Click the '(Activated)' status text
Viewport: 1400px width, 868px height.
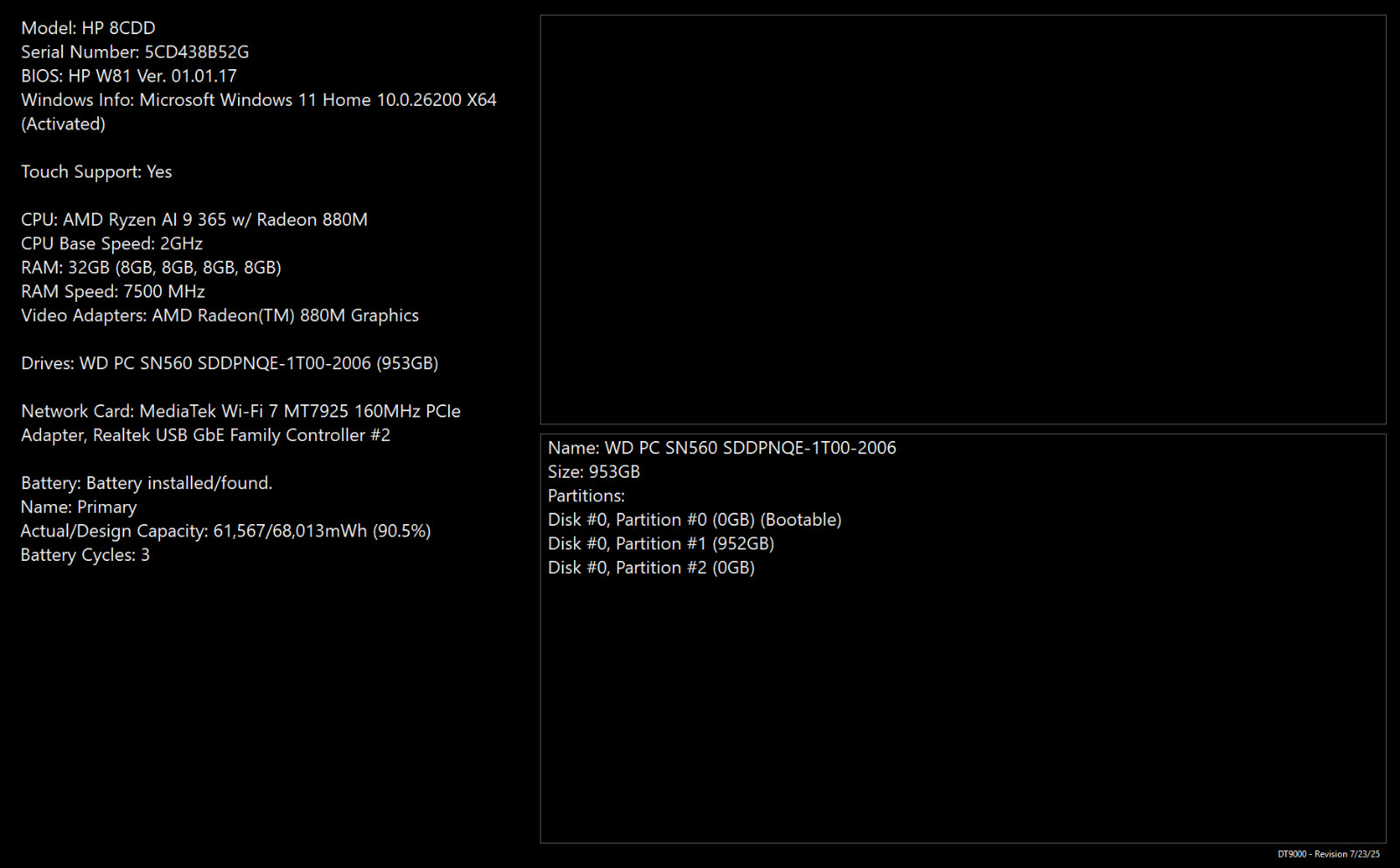[x=63, y=124]
